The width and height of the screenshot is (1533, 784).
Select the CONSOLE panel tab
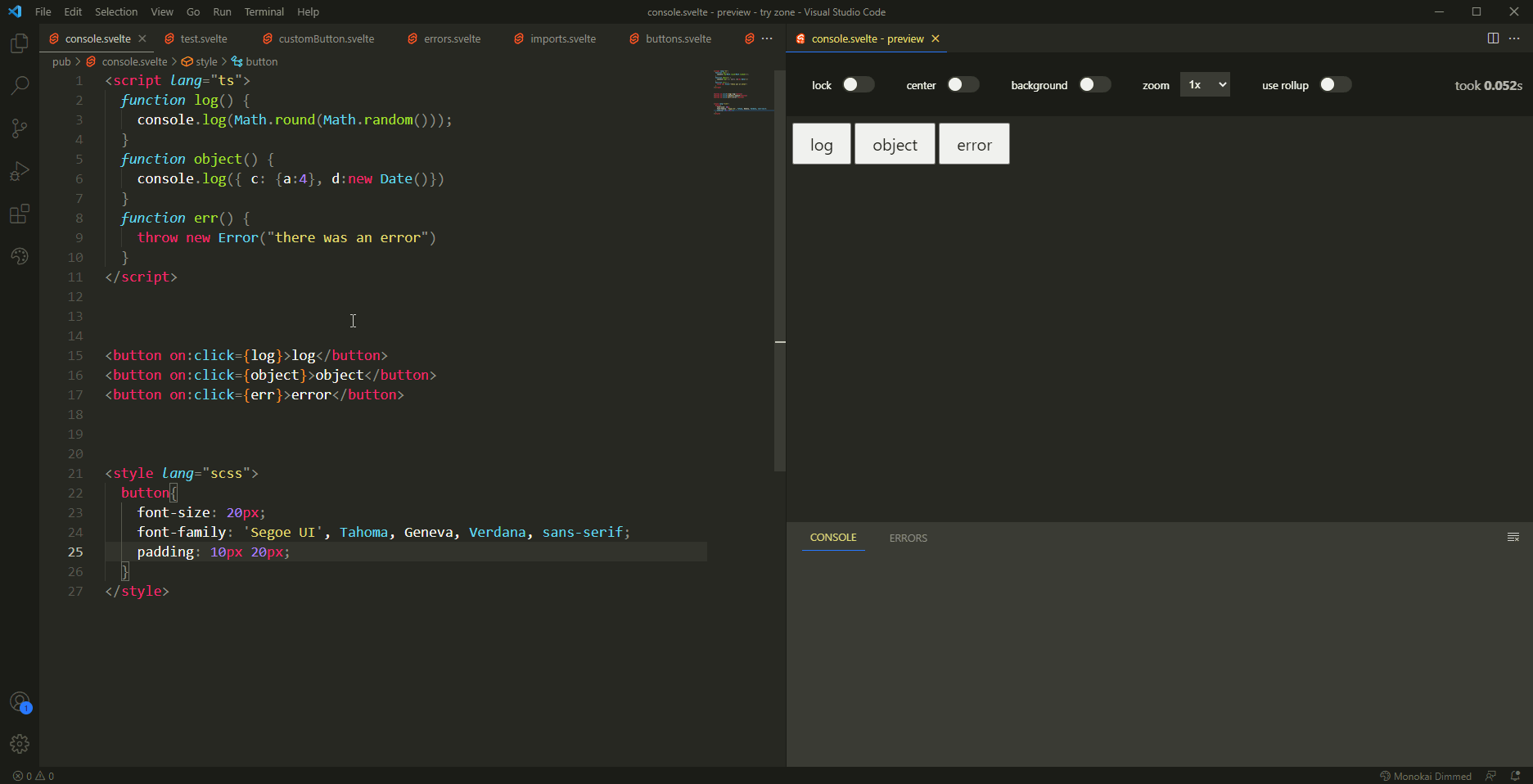coord(833,538)
